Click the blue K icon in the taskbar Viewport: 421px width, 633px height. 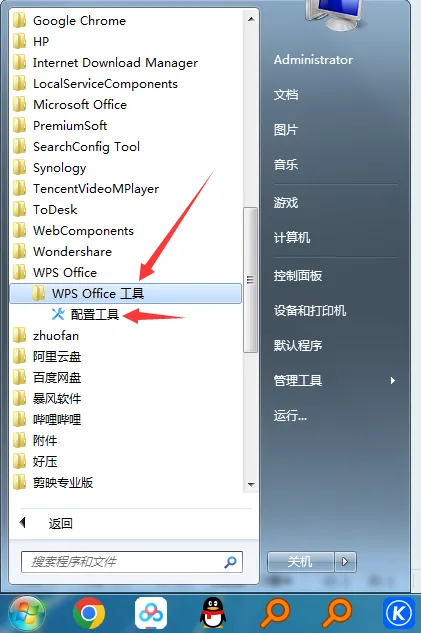398,613
